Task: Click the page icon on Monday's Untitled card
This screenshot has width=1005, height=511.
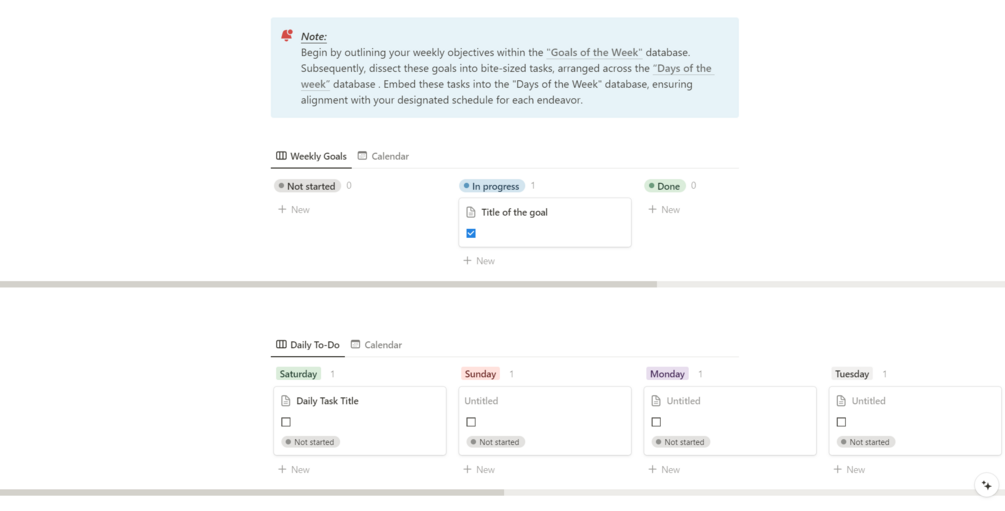Action: point(656,401)
